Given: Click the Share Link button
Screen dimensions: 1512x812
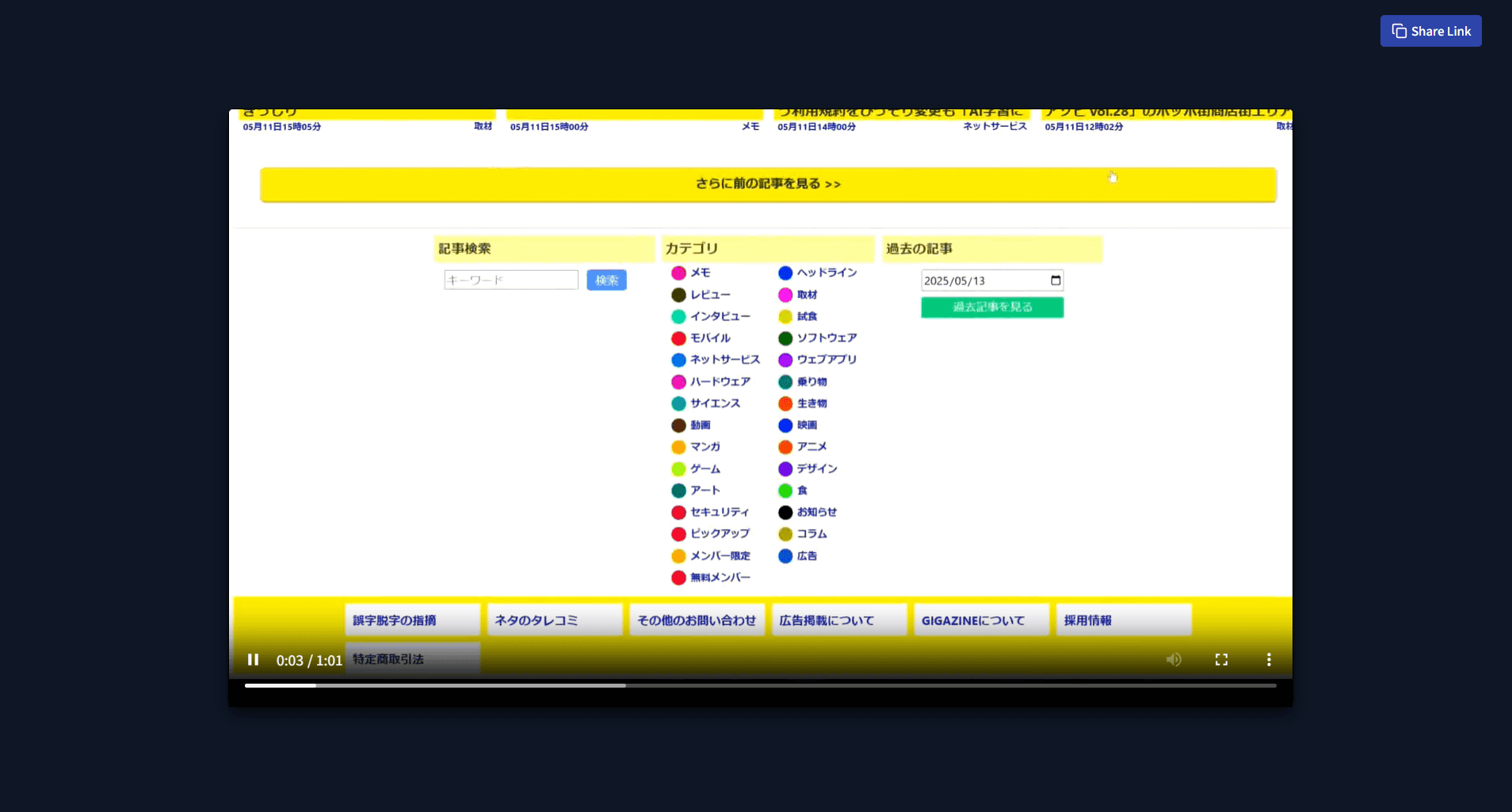Looking at the screenshot, I should pos(1430,31).
